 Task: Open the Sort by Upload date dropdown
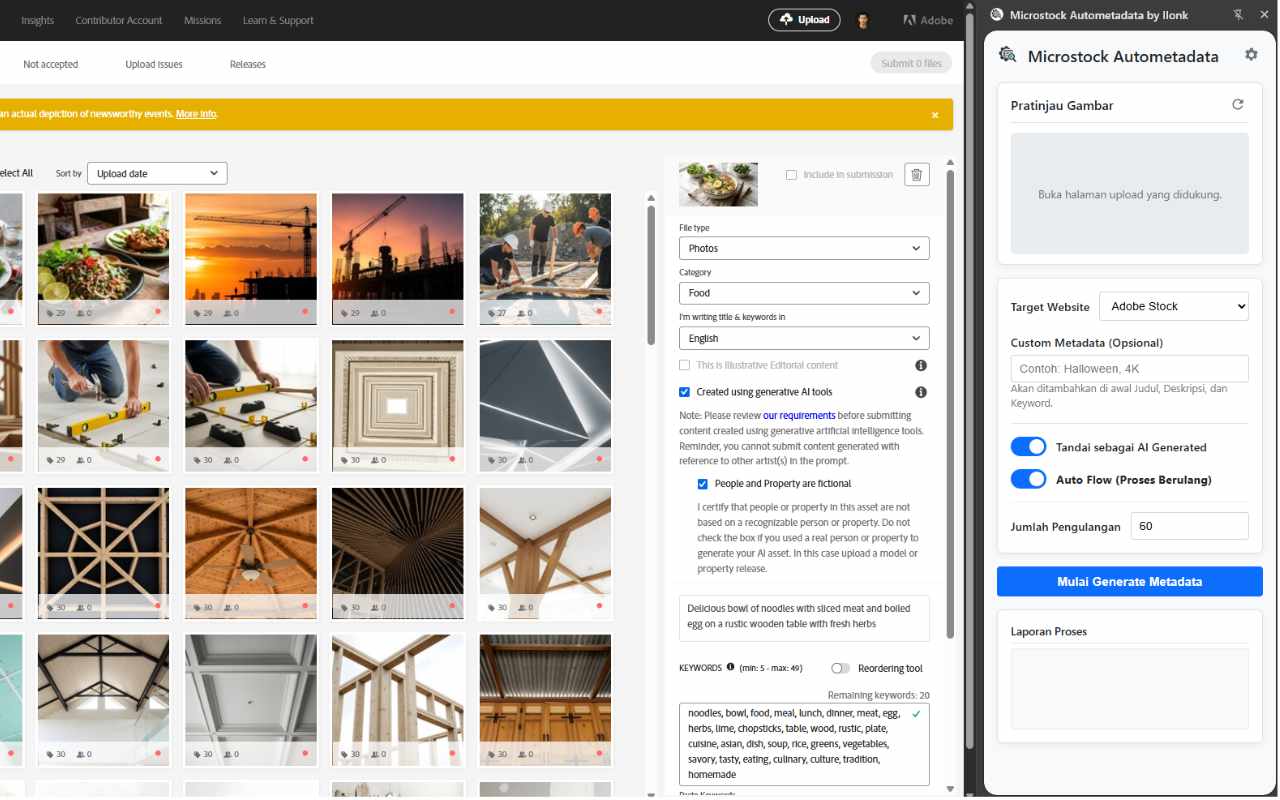tap(157, 173)
